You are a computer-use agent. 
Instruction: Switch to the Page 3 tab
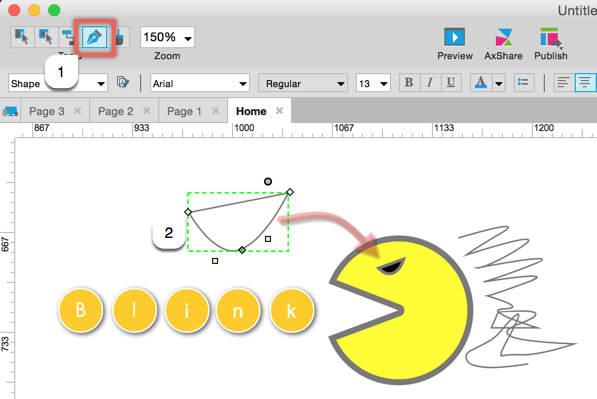46,111
